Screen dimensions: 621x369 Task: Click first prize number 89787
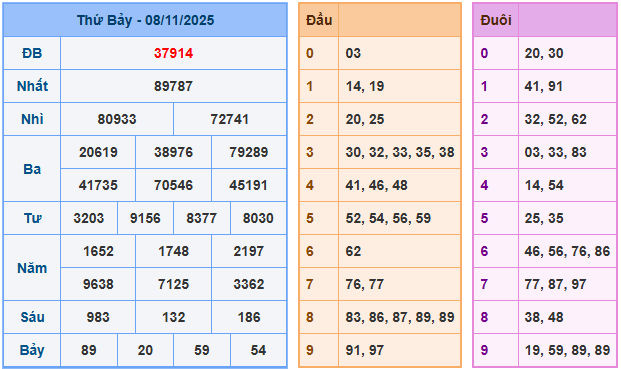pos(173,86)
